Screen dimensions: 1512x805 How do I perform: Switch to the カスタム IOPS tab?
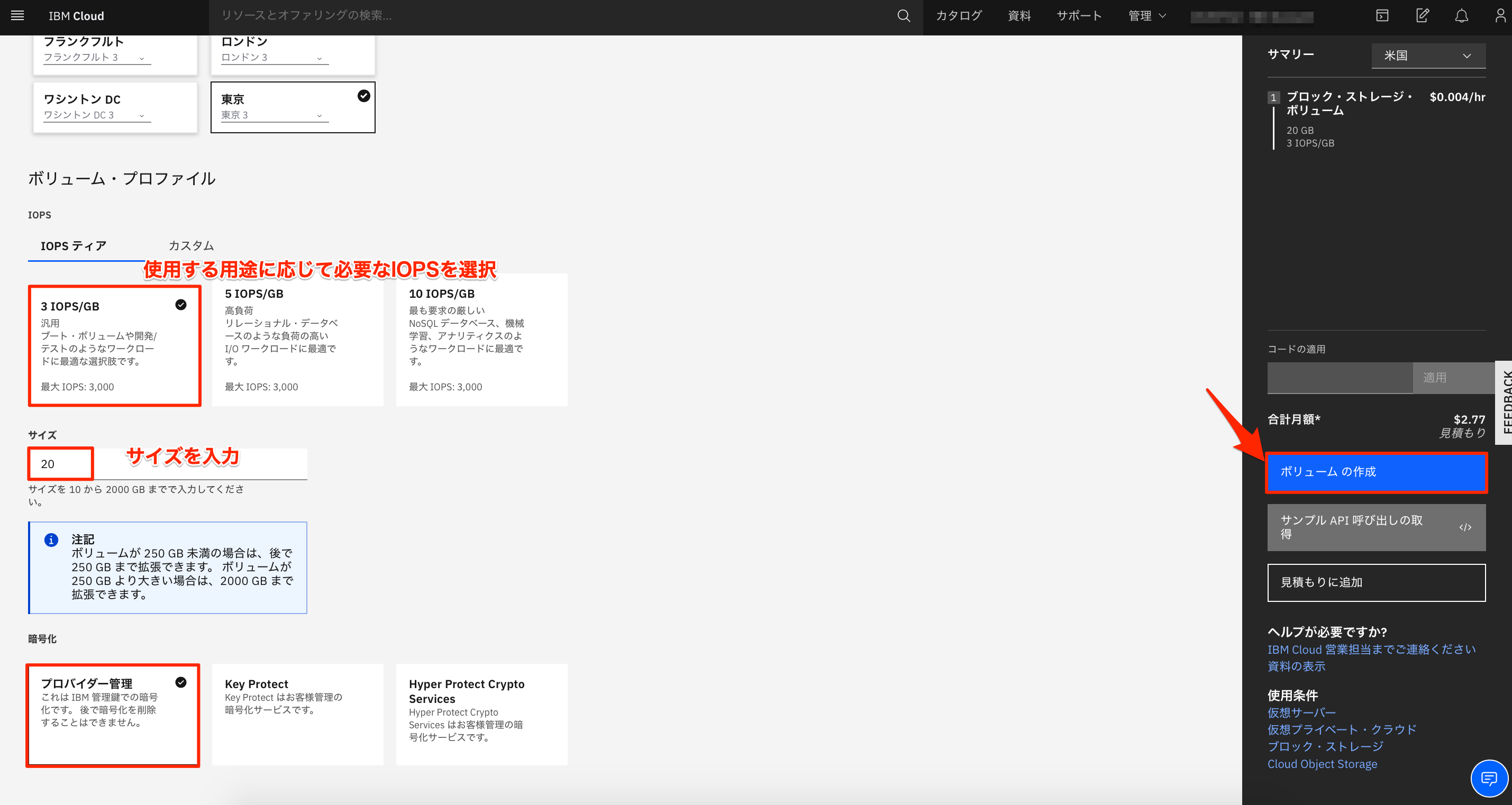[192, 246]
